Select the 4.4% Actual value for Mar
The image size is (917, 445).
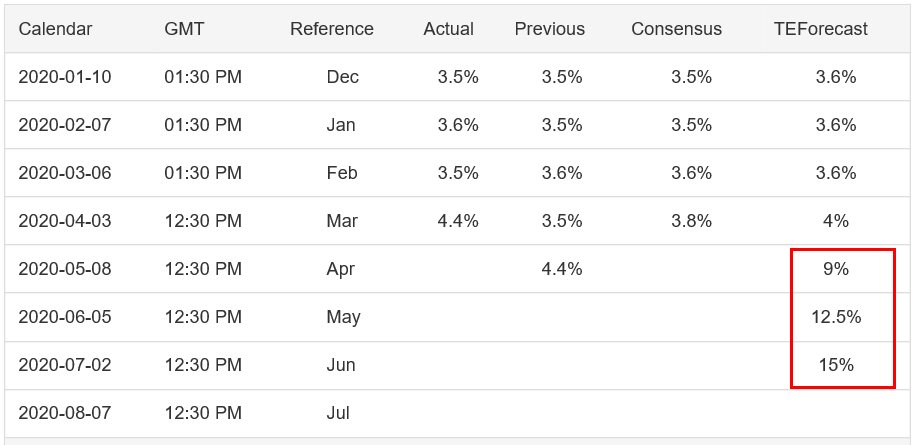point(458,221)
